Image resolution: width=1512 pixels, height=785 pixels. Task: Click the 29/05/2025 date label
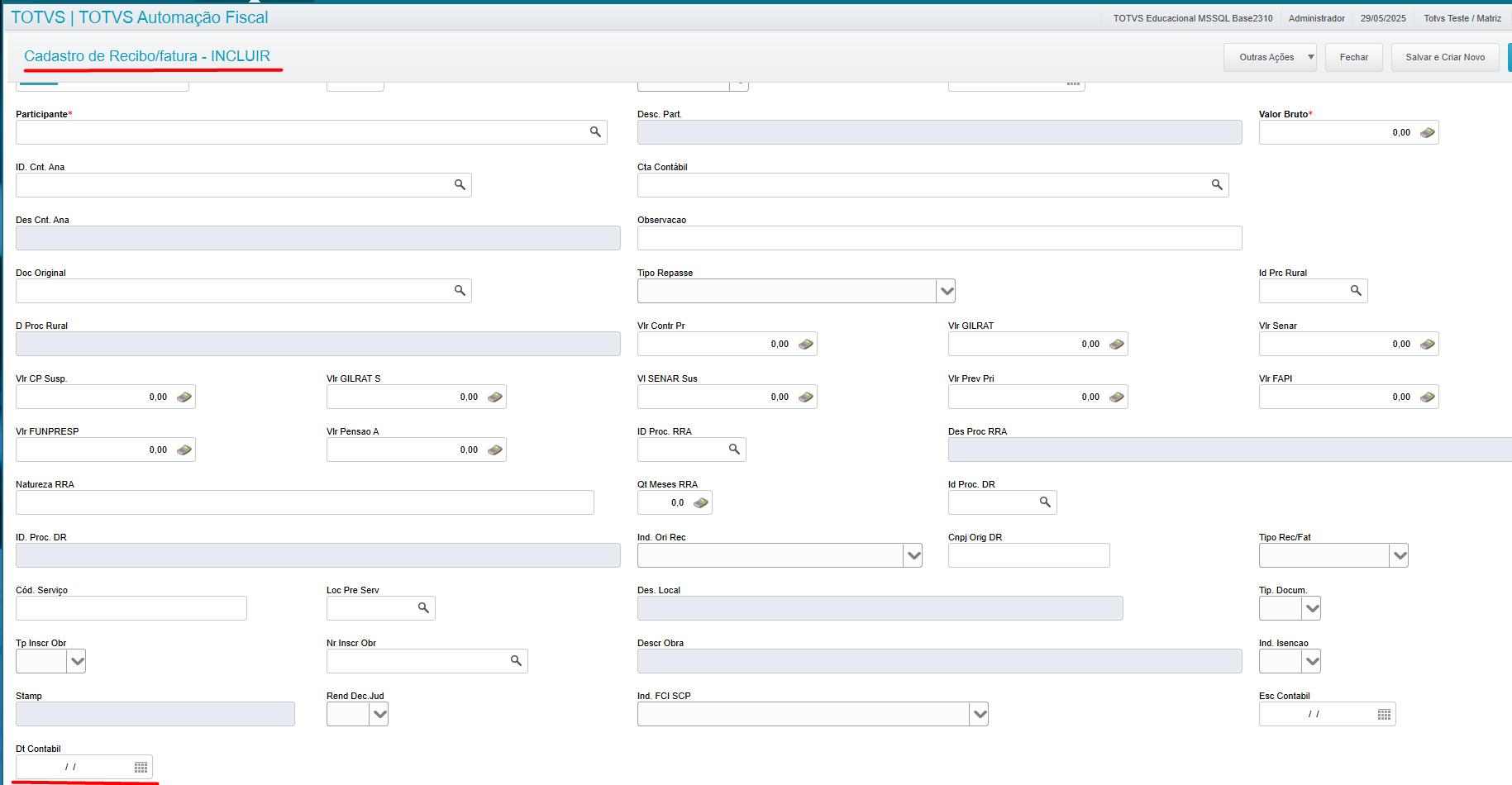point(1383,18)
